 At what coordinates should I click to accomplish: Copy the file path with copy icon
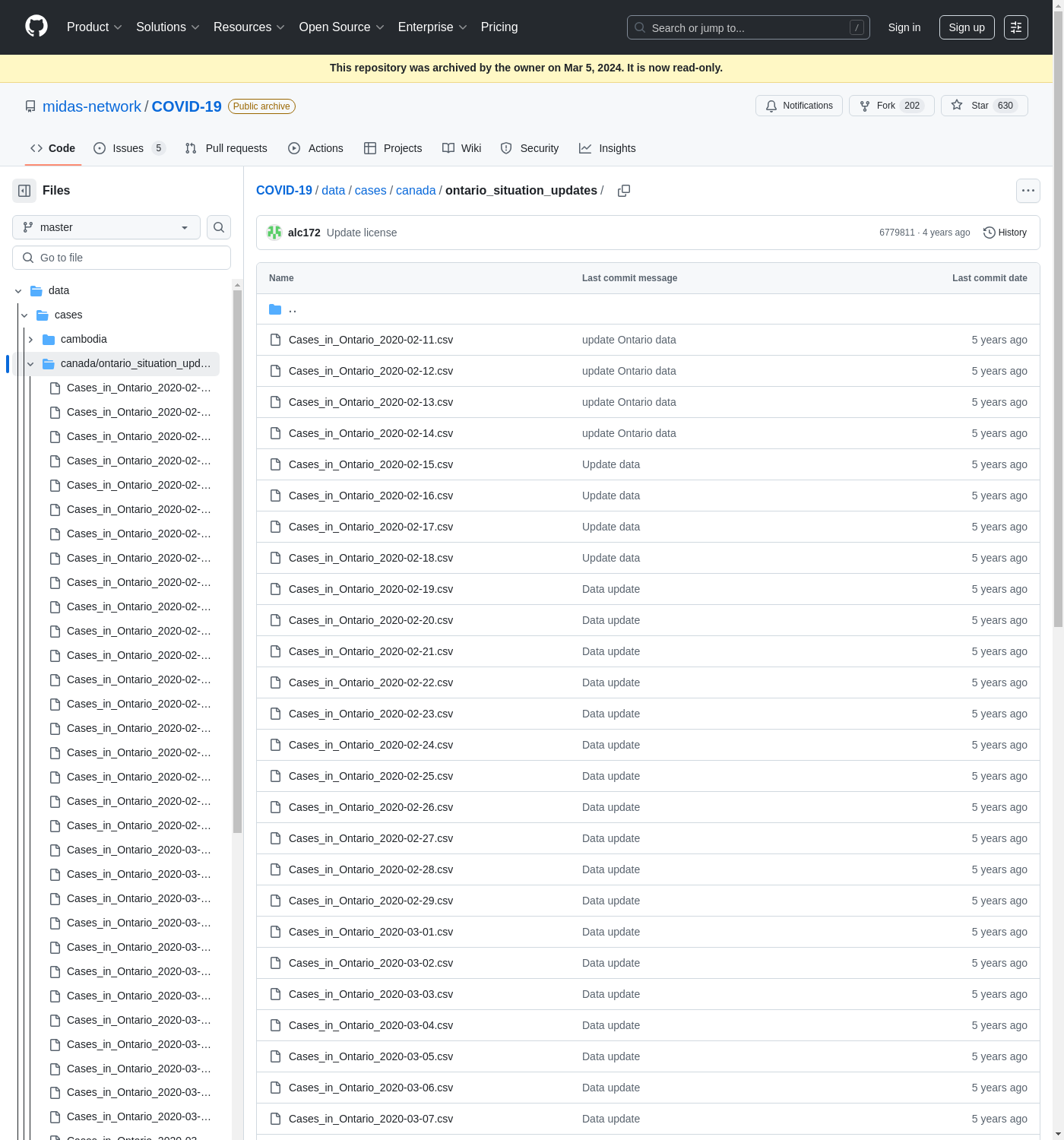(x=624, y=191)
